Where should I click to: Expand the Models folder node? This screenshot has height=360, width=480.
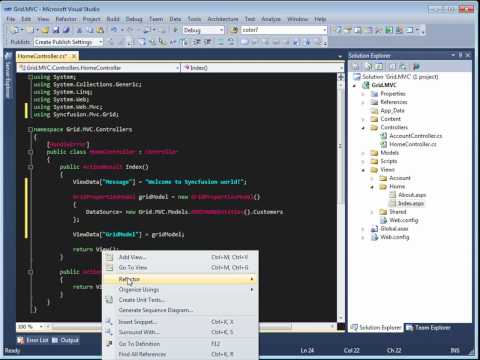pyautogui.click(x=363, y=153)
